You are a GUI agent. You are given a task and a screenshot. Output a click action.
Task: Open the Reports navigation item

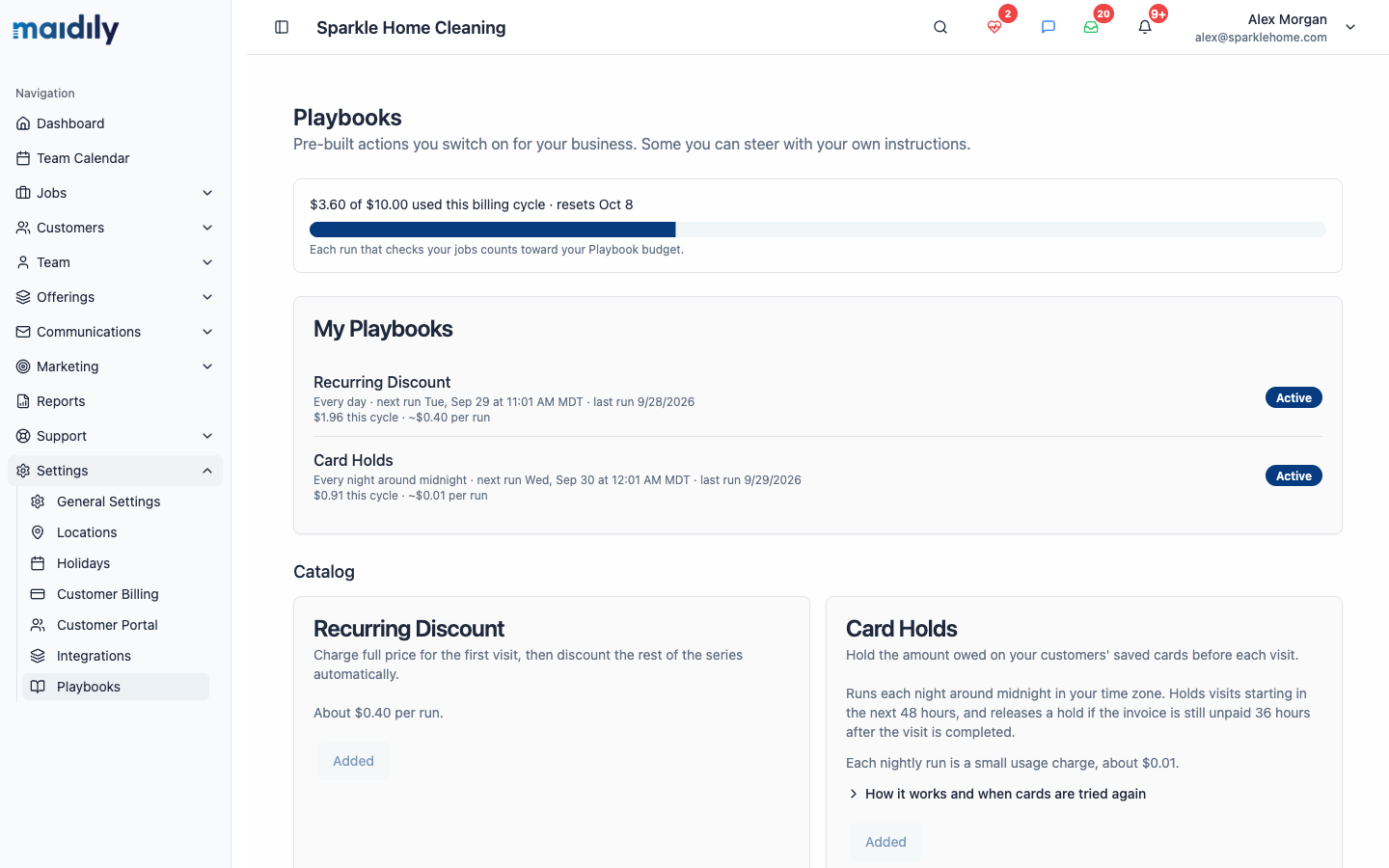click(x=115, y=401)
